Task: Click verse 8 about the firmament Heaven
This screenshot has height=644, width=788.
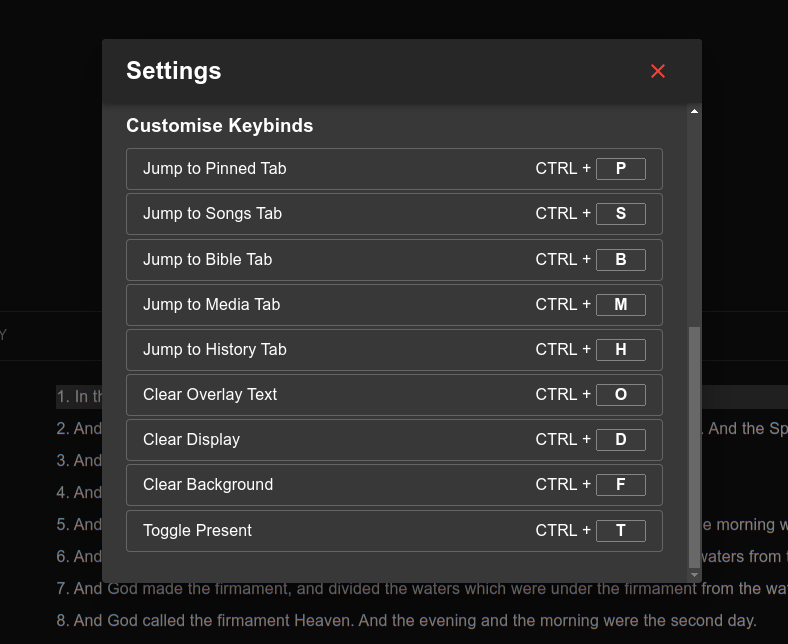Action: pos(406,621)
